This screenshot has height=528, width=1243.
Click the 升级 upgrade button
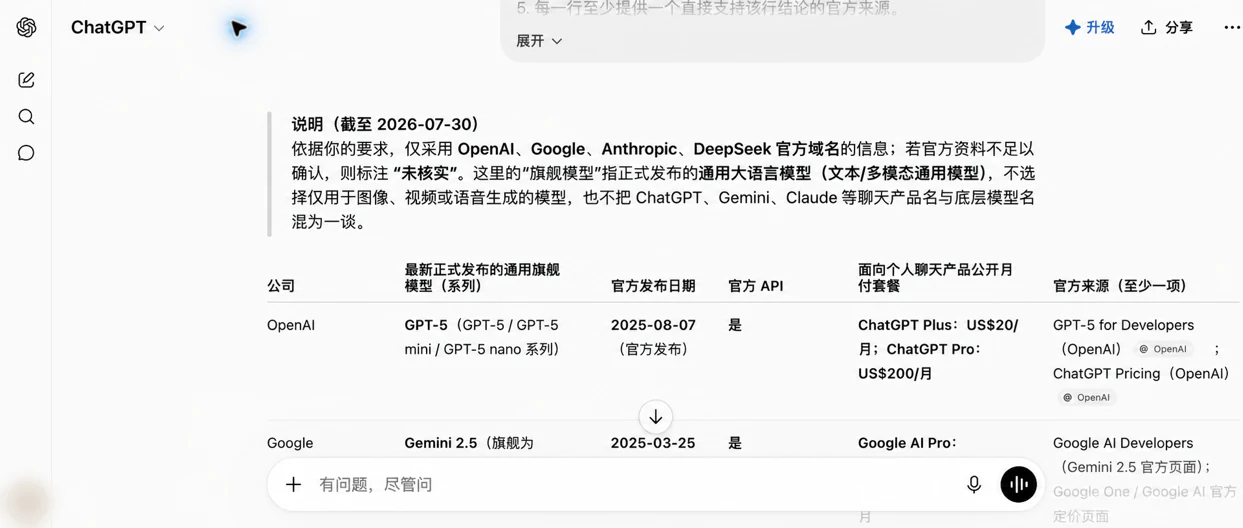(1089, 28)
